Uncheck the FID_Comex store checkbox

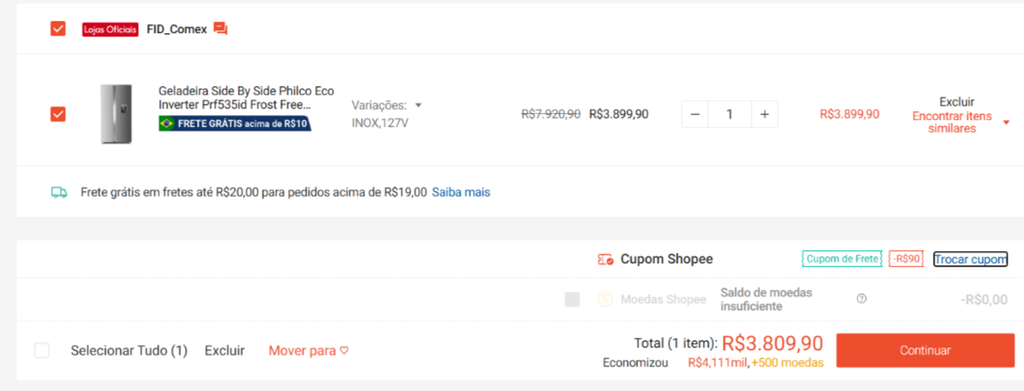pyautogui.click(x=58, y=29)
